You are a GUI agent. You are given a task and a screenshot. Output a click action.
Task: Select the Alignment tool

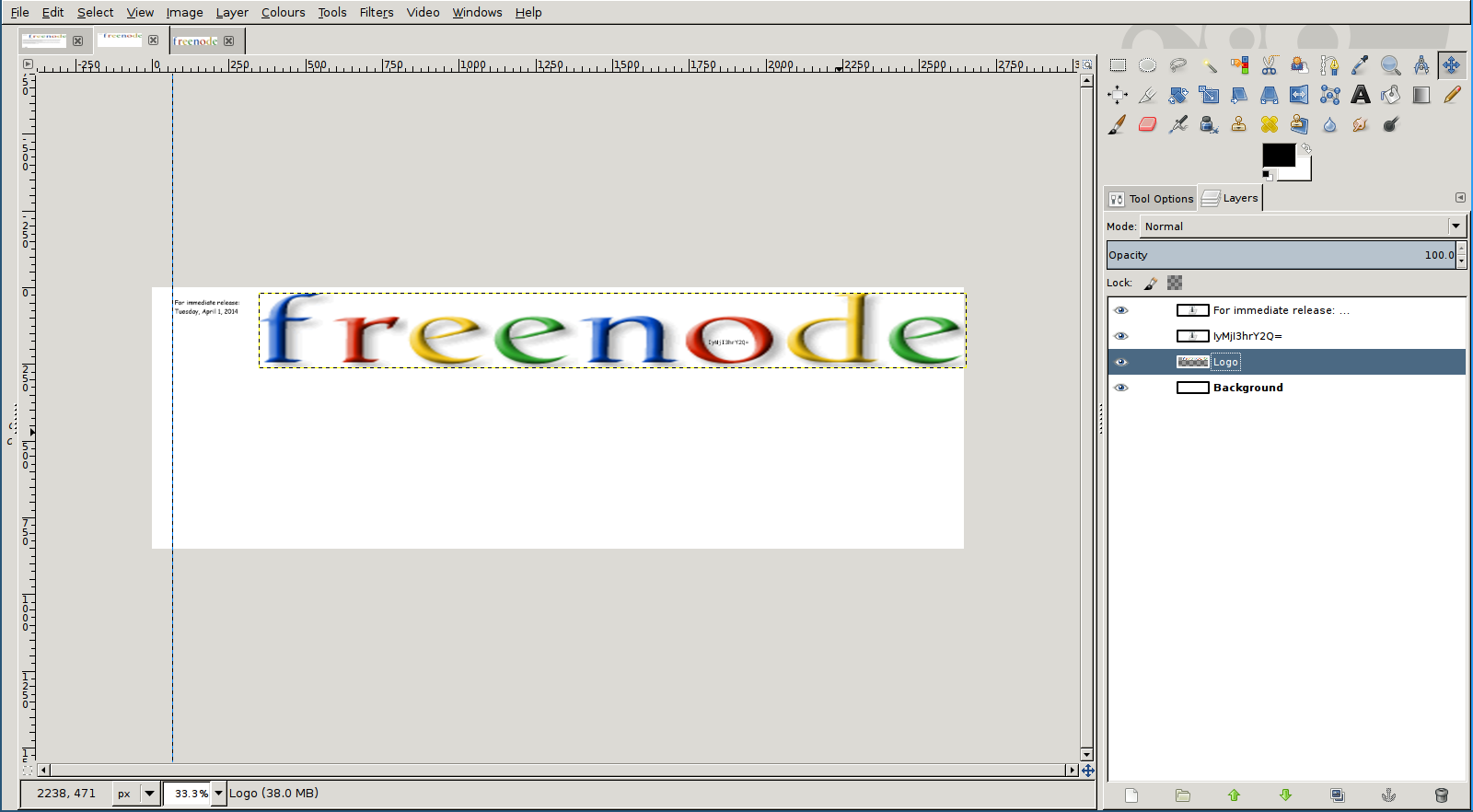tap(1118, 95)
